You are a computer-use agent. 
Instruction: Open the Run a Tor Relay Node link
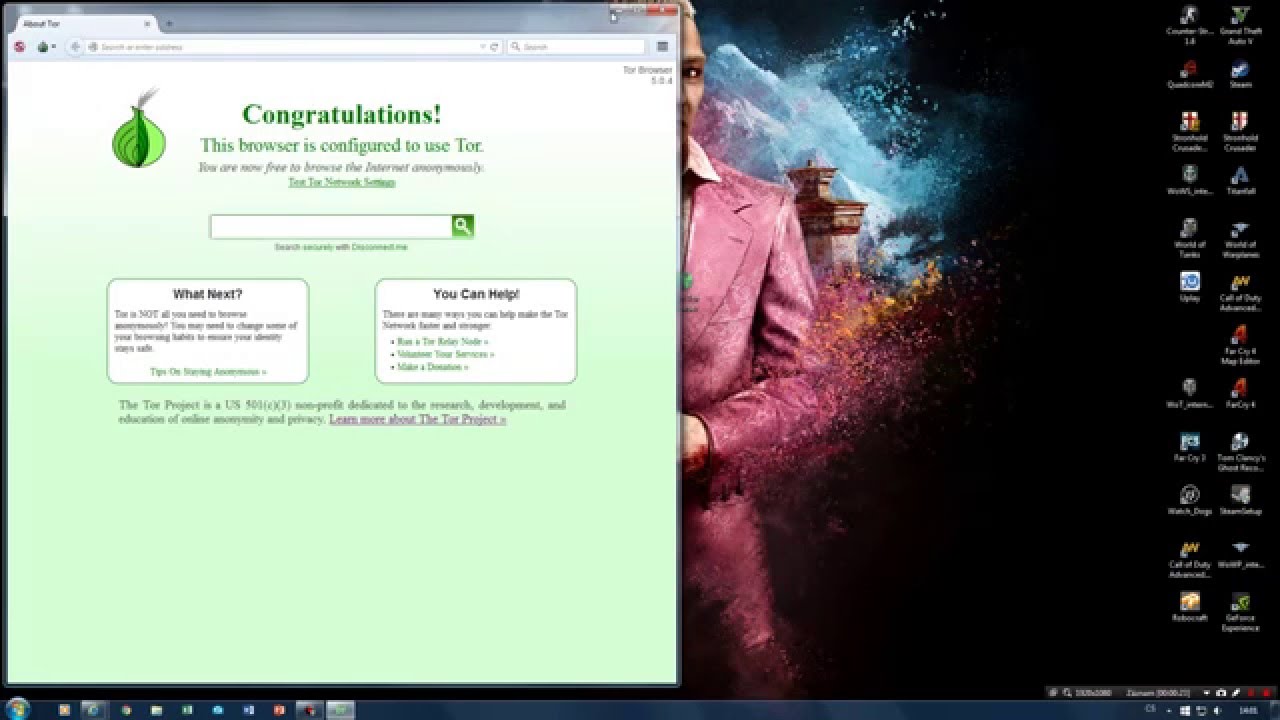pyautogui.click(x=442, y=342)
